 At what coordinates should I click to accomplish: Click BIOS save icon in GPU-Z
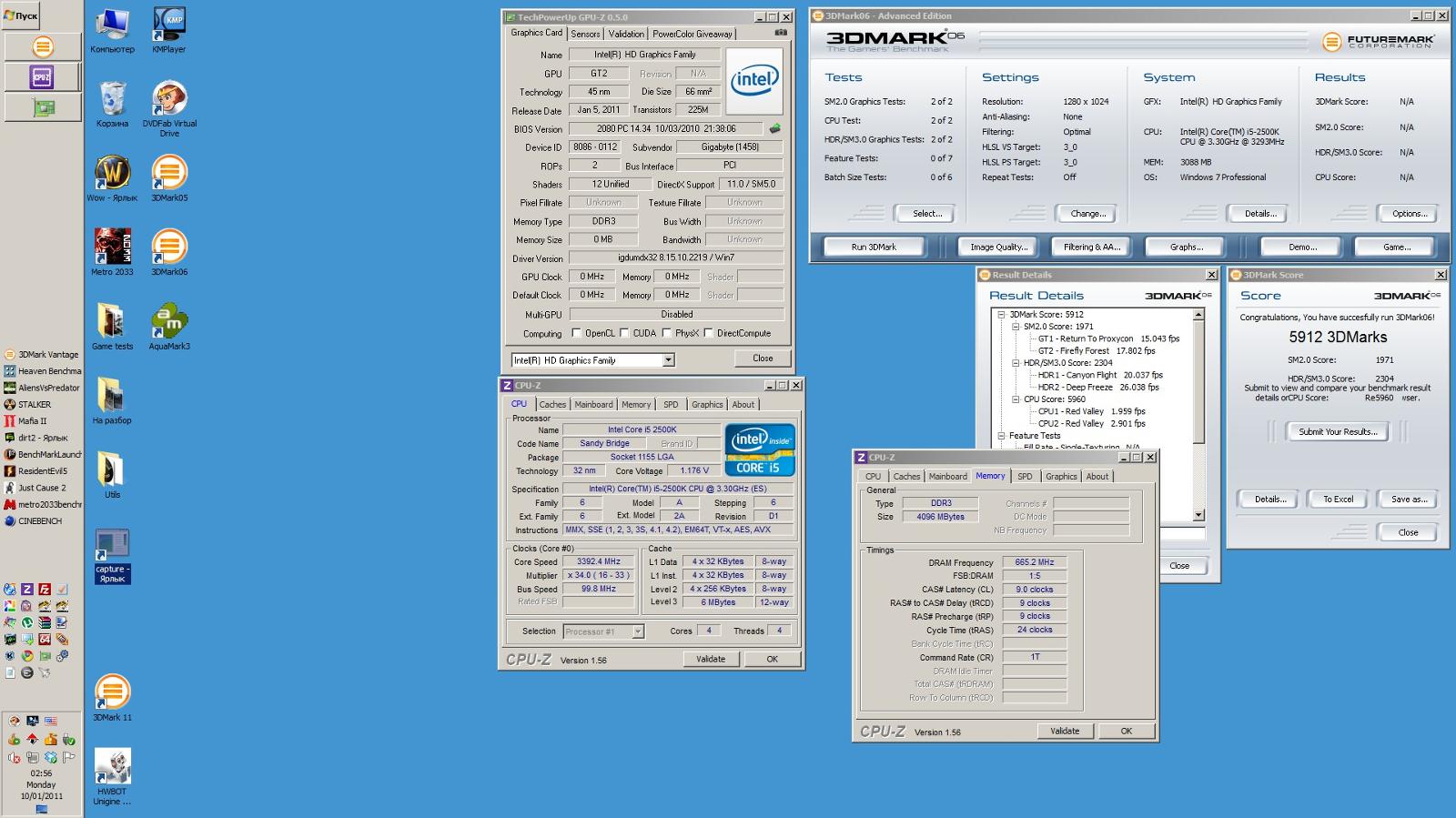click(x=775, y=128)
